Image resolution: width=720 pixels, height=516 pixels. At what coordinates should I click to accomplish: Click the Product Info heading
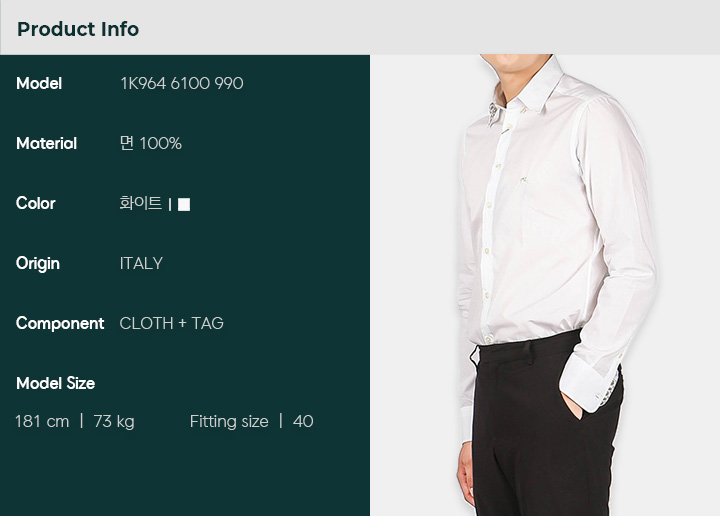click(x=78, y=29)
